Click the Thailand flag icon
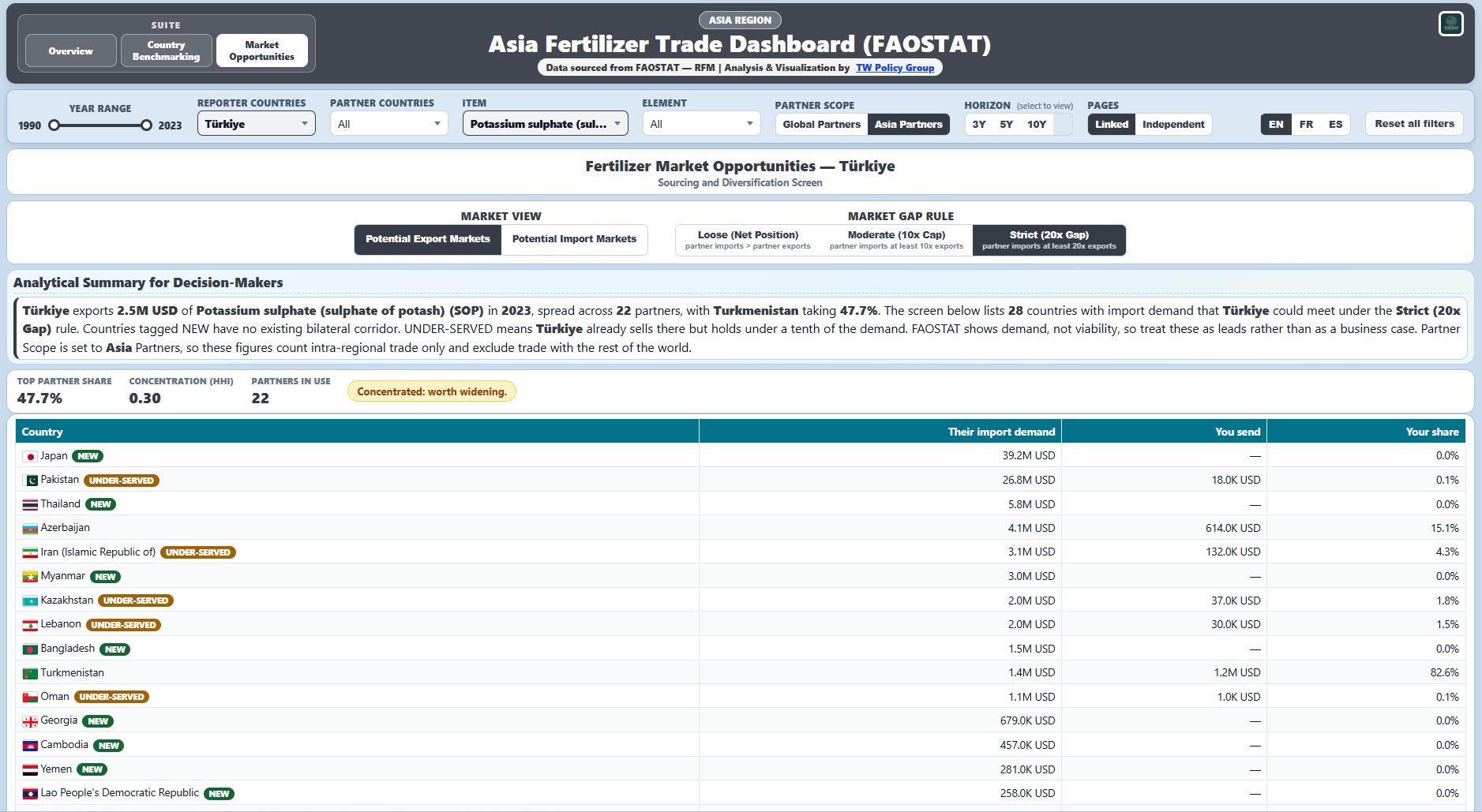This screenshot has width=1482, height=812. (30, 505)
